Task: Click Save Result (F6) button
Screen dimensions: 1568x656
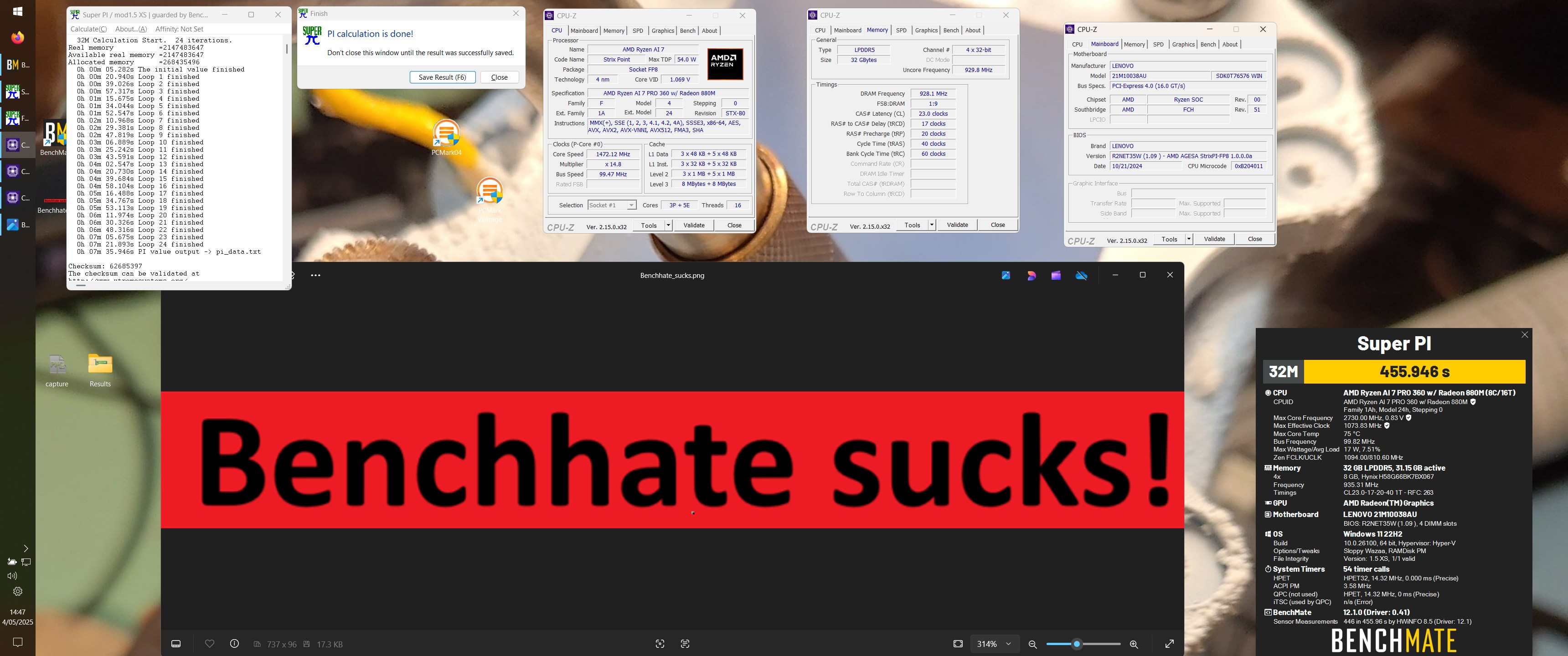Action: (x=443, y=77)
